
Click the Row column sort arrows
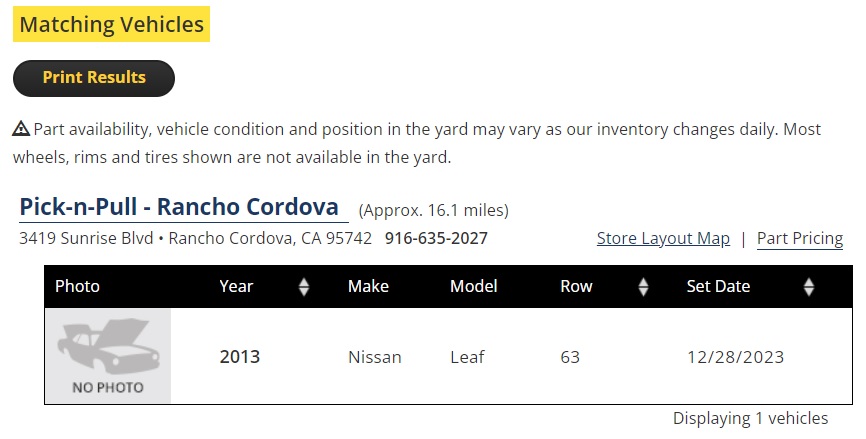pos(643,287)
